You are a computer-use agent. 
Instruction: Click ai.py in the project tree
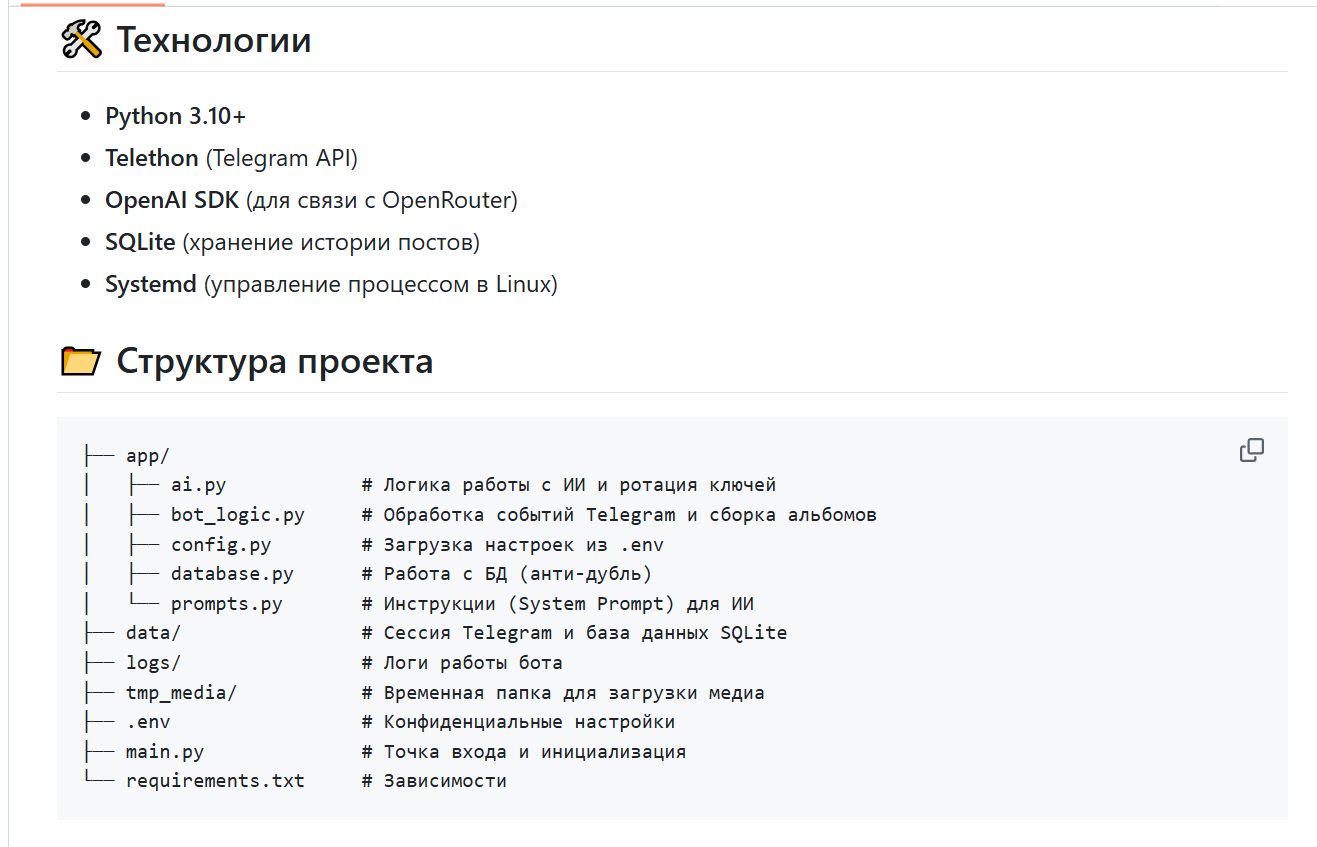tap(199, 485)
